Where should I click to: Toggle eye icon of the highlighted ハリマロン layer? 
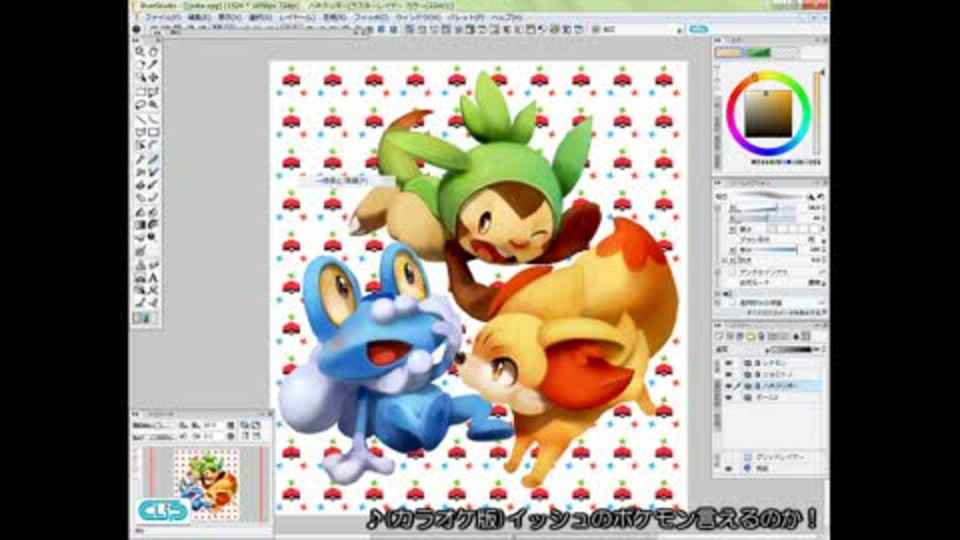(x=729, y=386)
